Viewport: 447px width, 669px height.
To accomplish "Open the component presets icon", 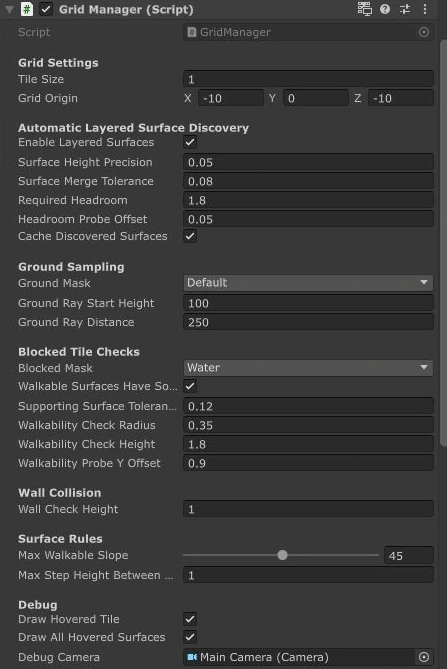I will click(x=405, y=9).
